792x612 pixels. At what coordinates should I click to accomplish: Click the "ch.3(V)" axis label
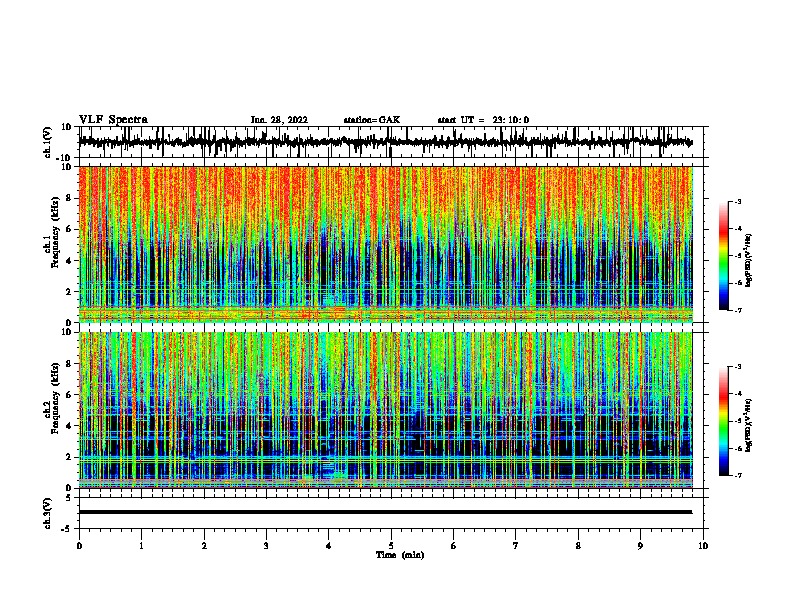(x=48, y=514)
